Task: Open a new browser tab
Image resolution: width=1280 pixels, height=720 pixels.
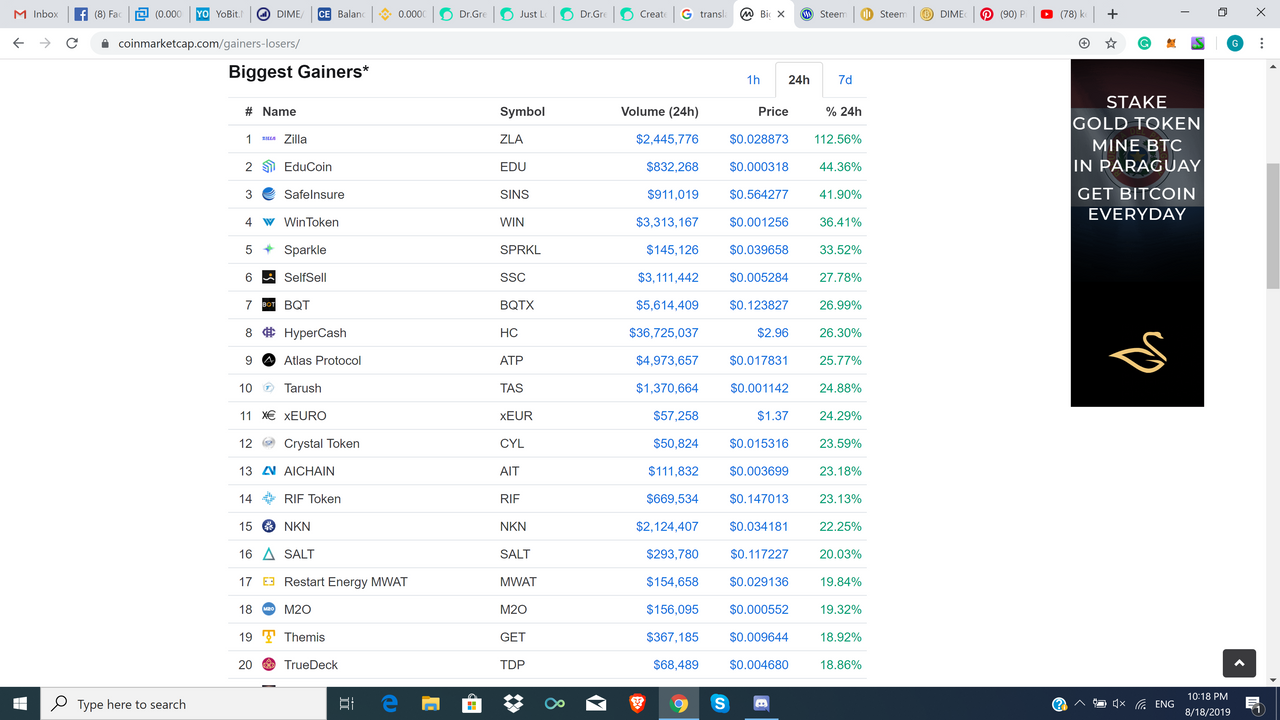Action: tap(1112, 14)
